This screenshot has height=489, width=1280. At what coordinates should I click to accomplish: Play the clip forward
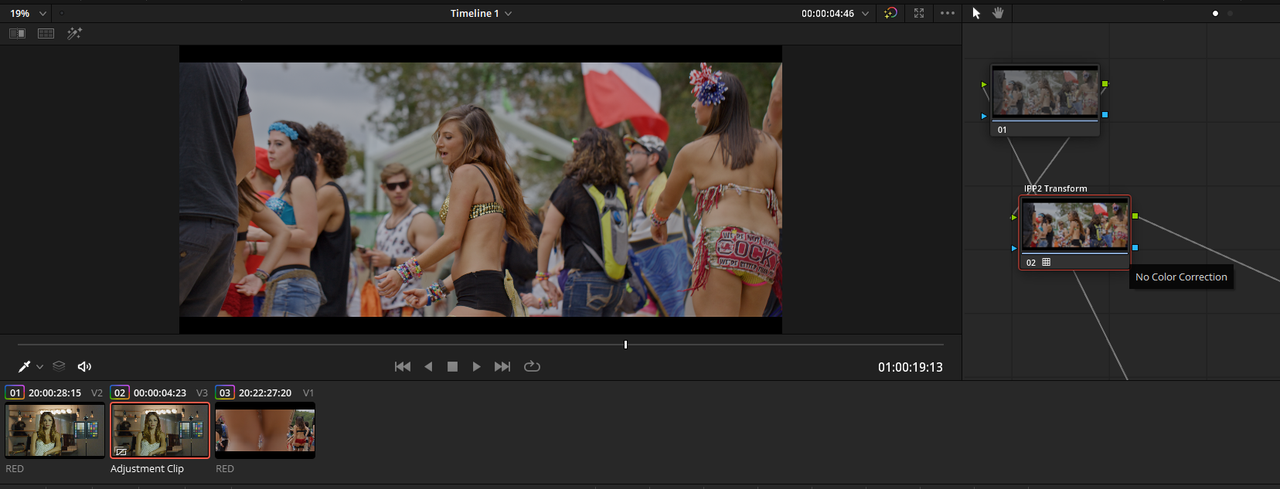(476, 367)
